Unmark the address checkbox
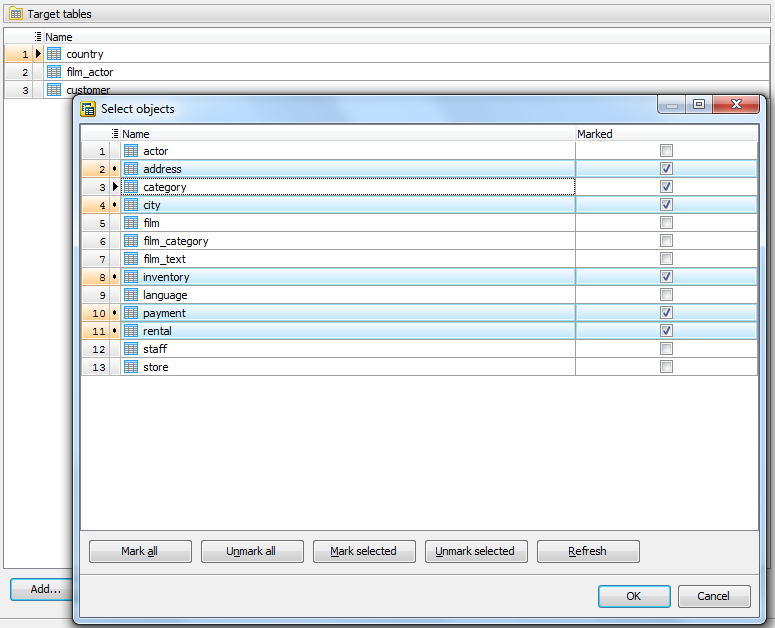775x628 pixels. pyautogui.click(x=666, y=168)
